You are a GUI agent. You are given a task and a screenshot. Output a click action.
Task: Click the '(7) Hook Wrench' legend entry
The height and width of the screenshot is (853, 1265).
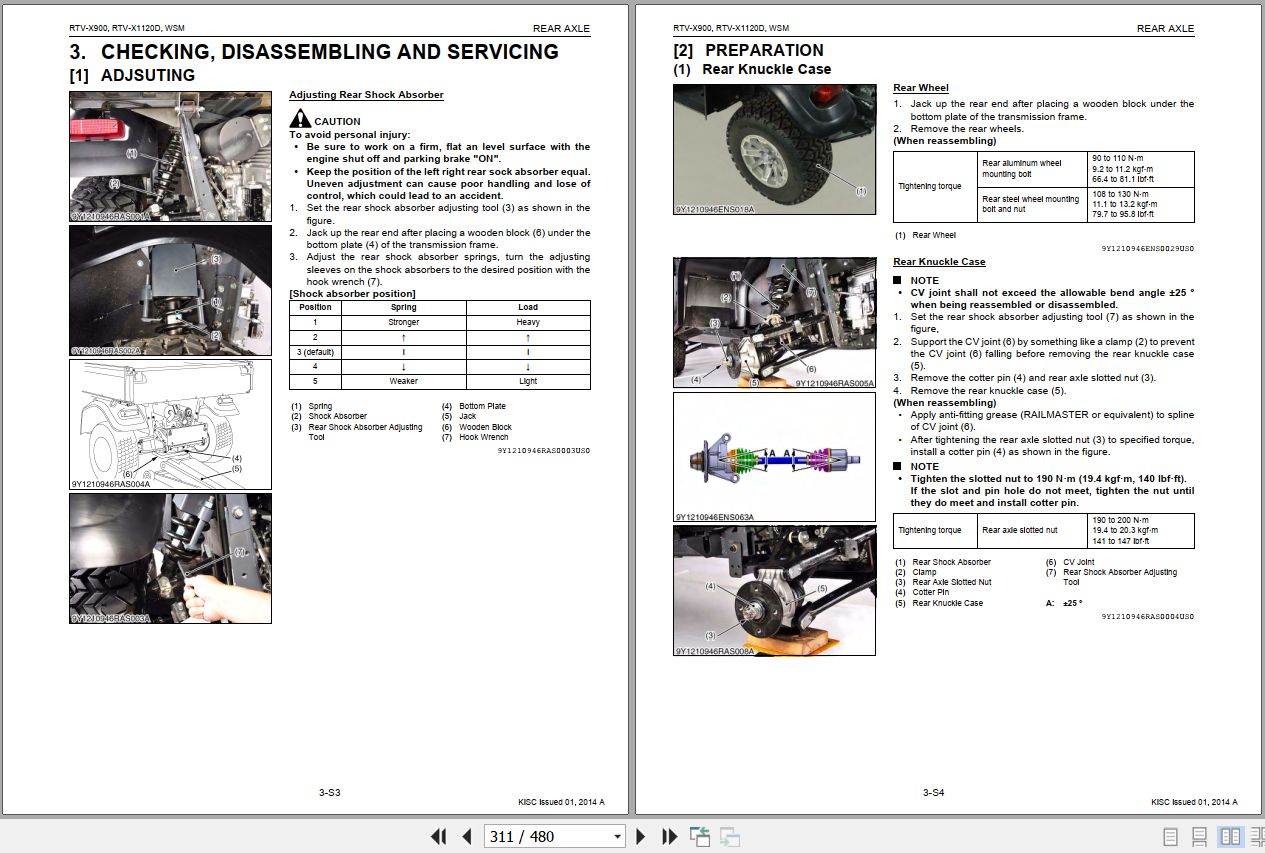pyautogui.click(x=475, y=437)
